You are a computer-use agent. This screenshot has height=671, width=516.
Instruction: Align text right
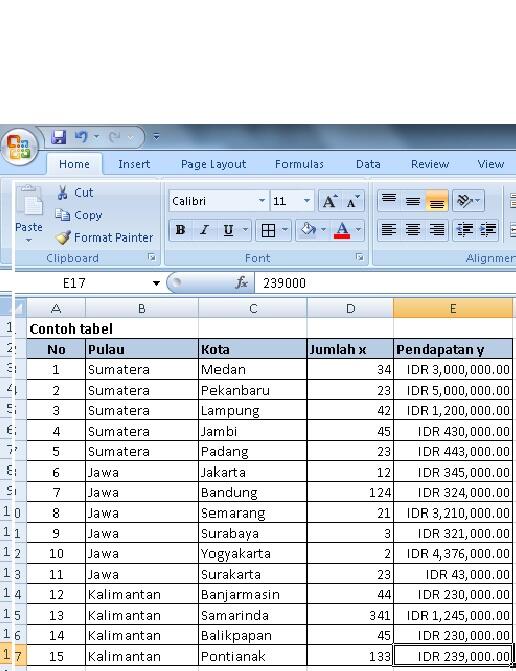437,230
